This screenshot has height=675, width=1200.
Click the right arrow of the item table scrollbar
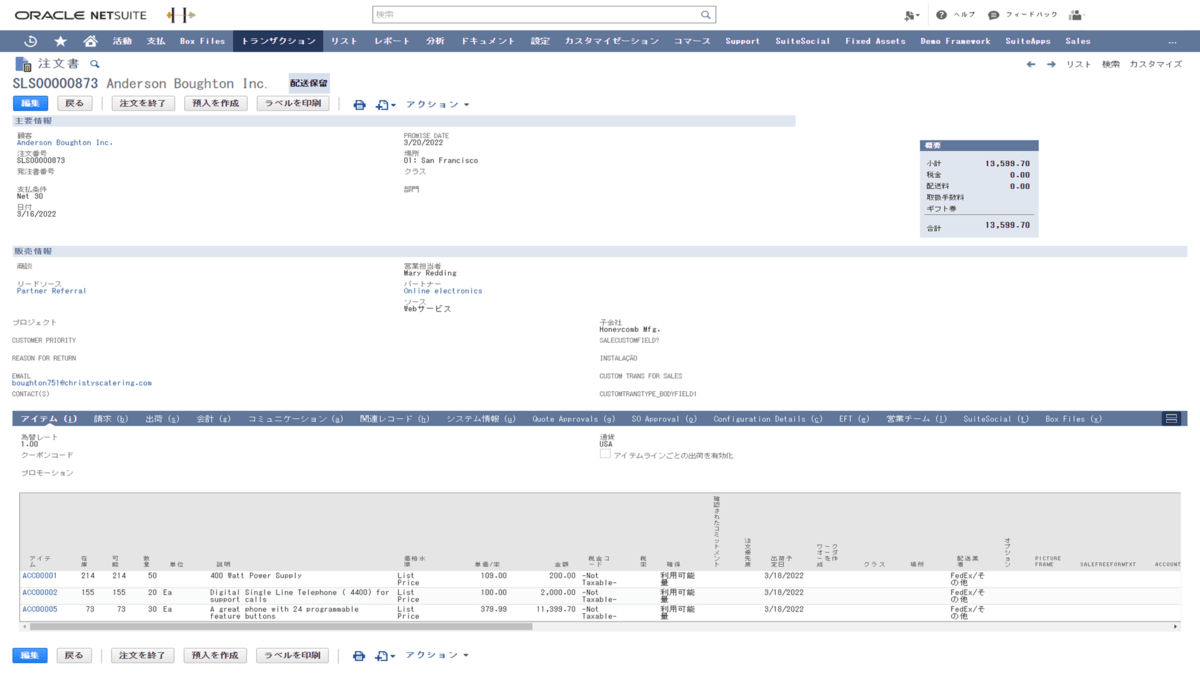coord(1175,627)
